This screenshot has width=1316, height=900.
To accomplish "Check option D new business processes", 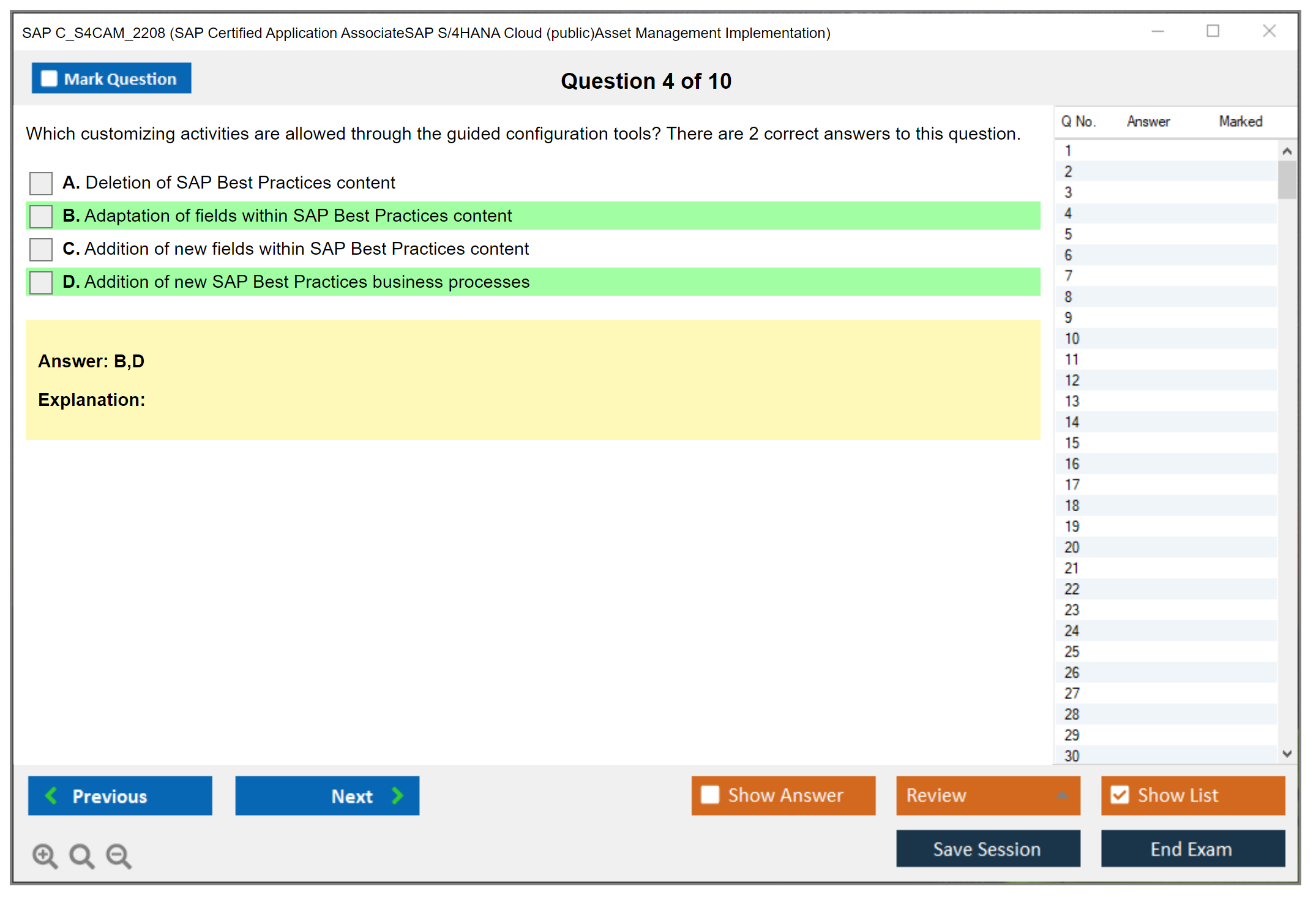I will 41,282.
